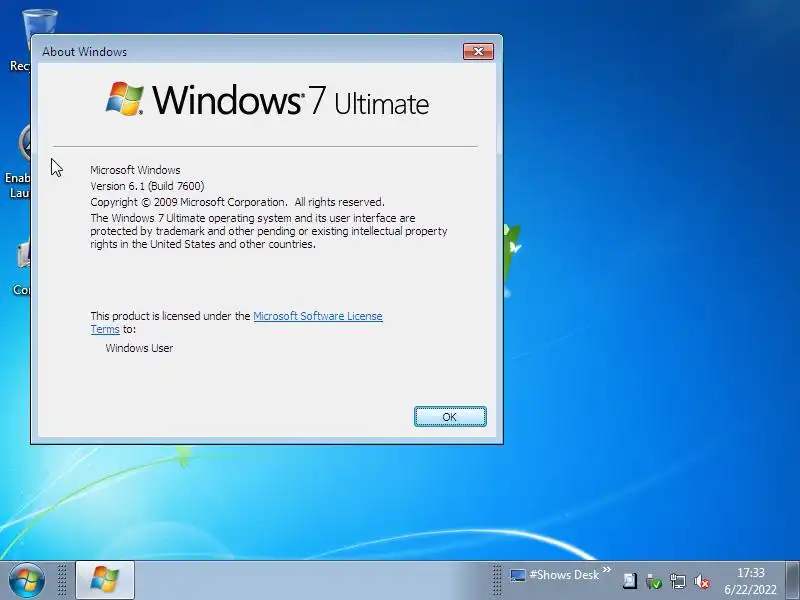Click the About Windows title bar text
The height and width of the screenshot is (600, 800).
coord(85,52)
